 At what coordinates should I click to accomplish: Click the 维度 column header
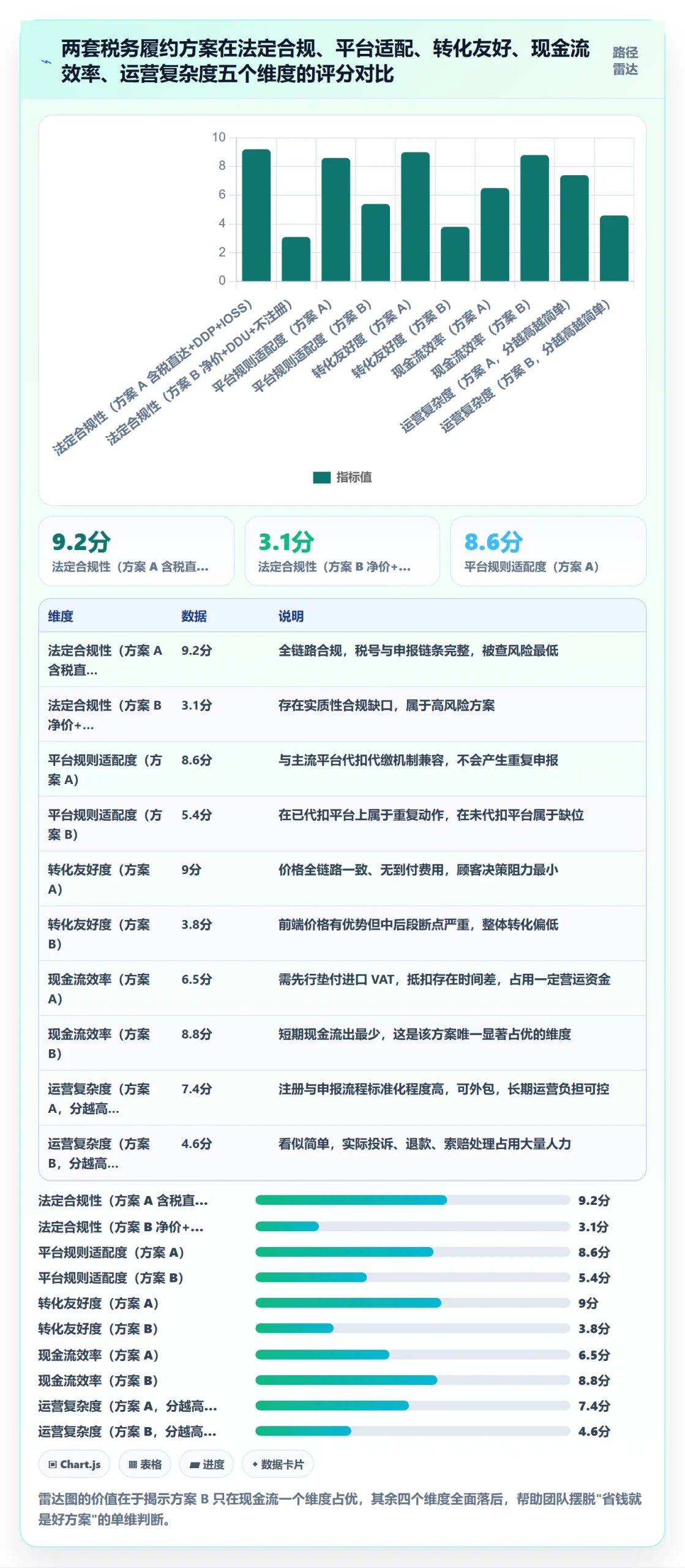pyautogui.click(x=61, y=616)
